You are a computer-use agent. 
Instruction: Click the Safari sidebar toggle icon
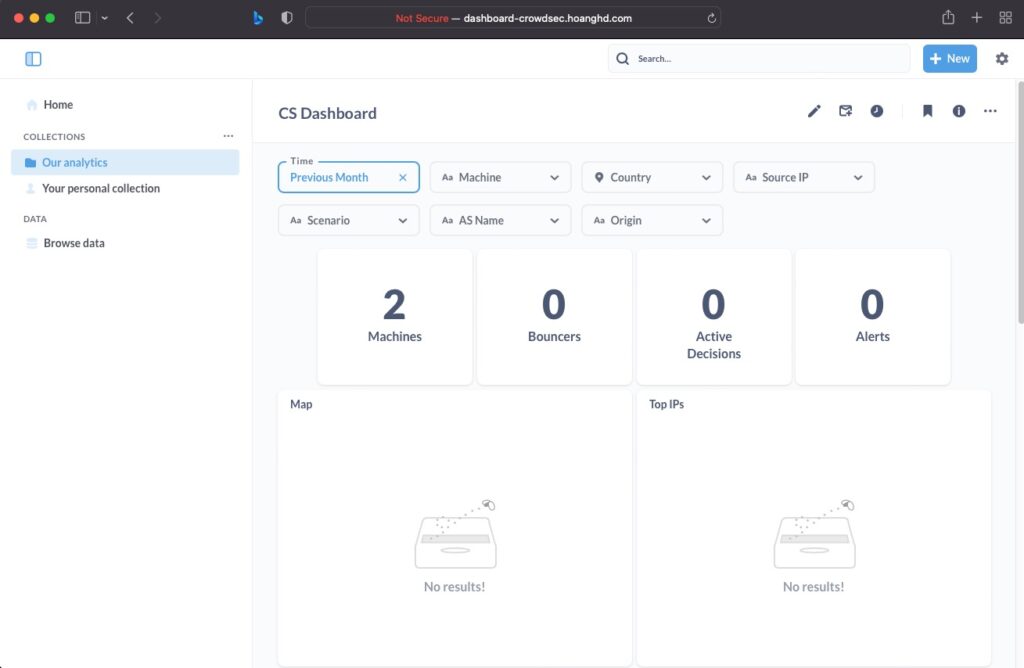click(x=82, y=18)
